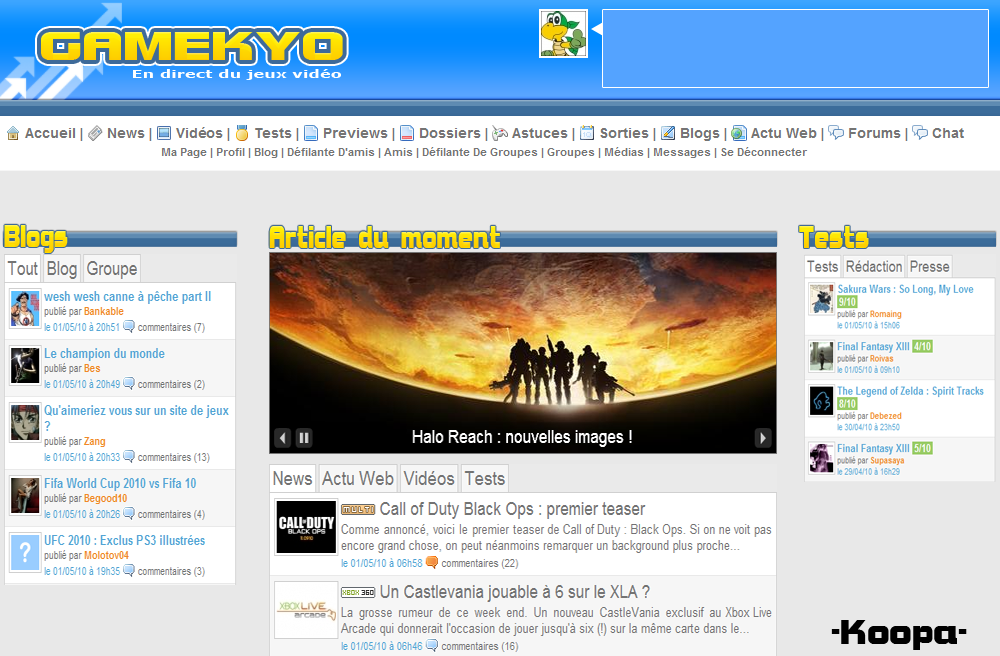Viewport: 1000px width, 656px height.
Task: Click the Dossiers document icon
Action: point(407,133)
